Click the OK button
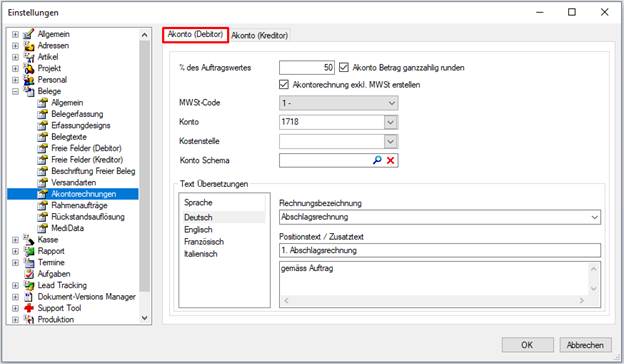The image size is (624, 364). [x=527, y=345]
